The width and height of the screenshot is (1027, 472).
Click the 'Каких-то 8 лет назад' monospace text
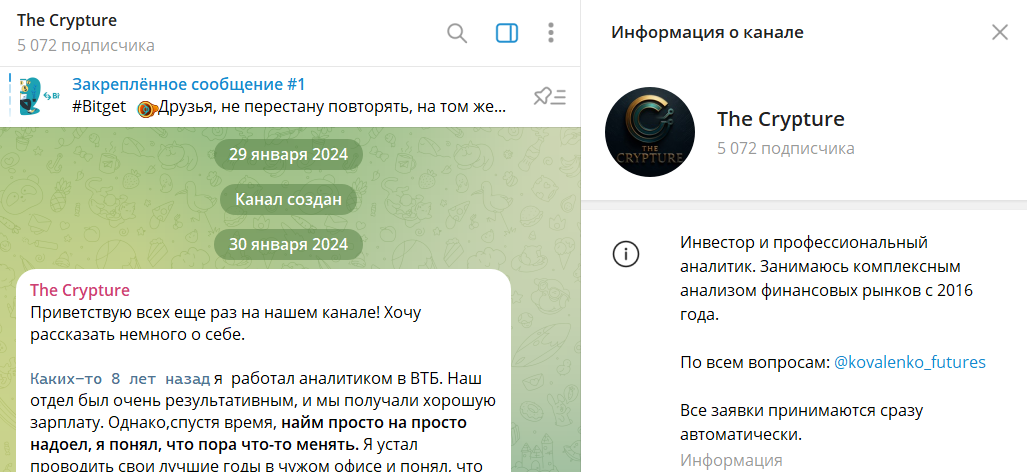pos(121,378)
